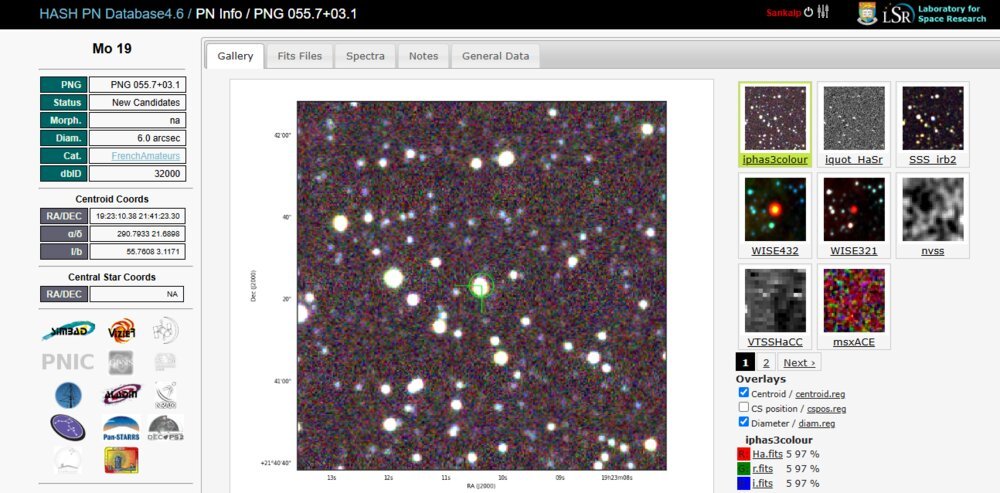Click the grey square survey logo beside PNIC

[121, 362]
